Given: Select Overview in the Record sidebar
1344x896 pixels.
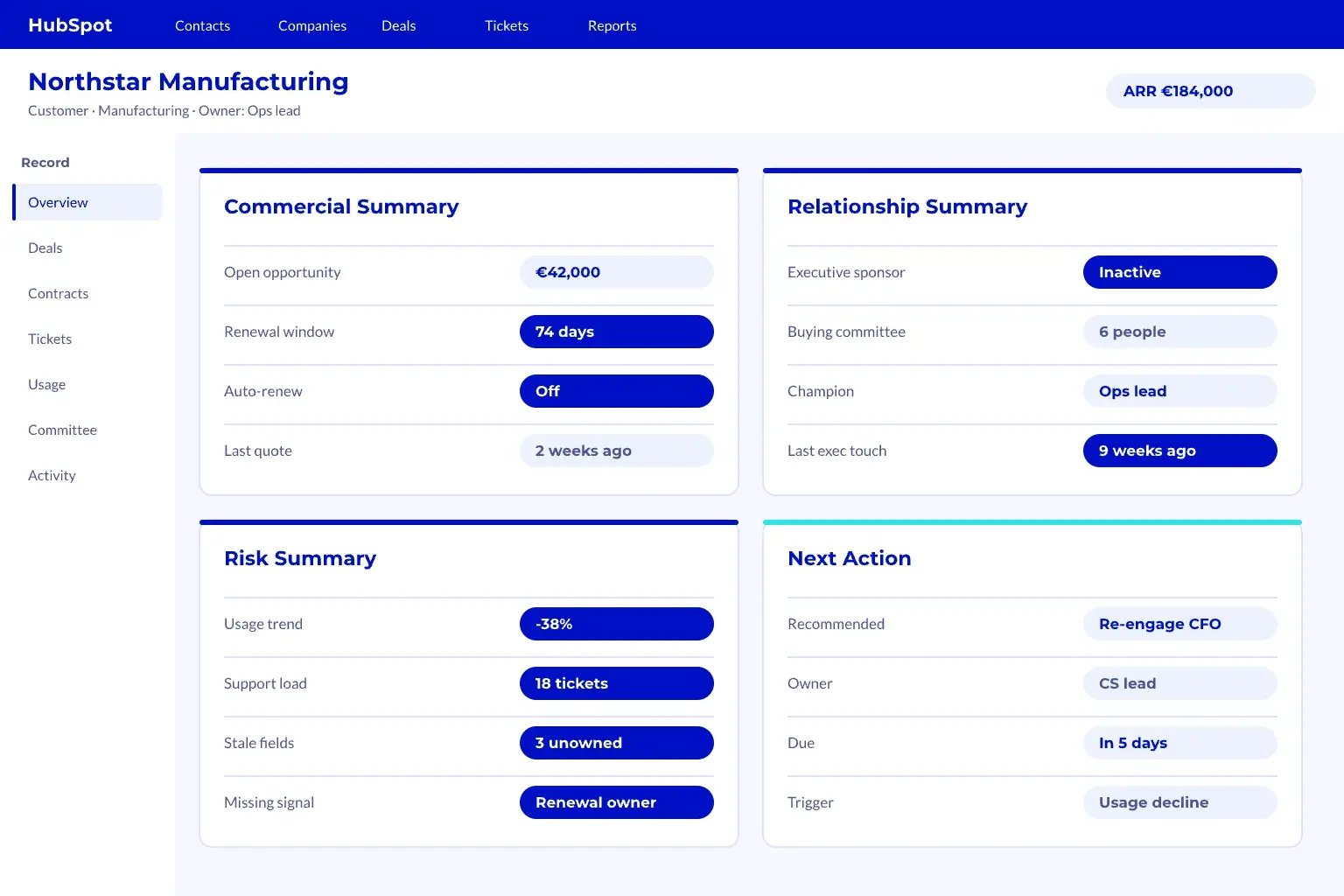Looking at the screenshot, I should (x=87, y=202).
